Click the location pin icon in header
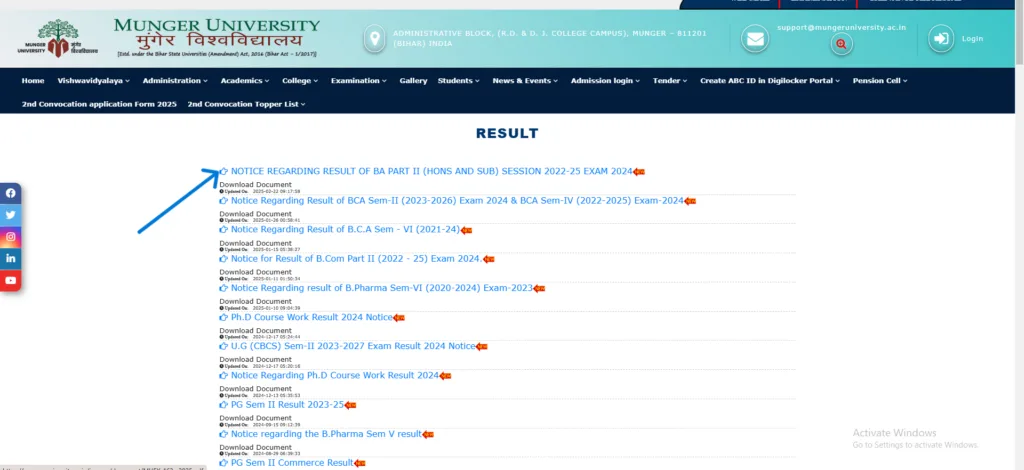 (x=374, y=39)
